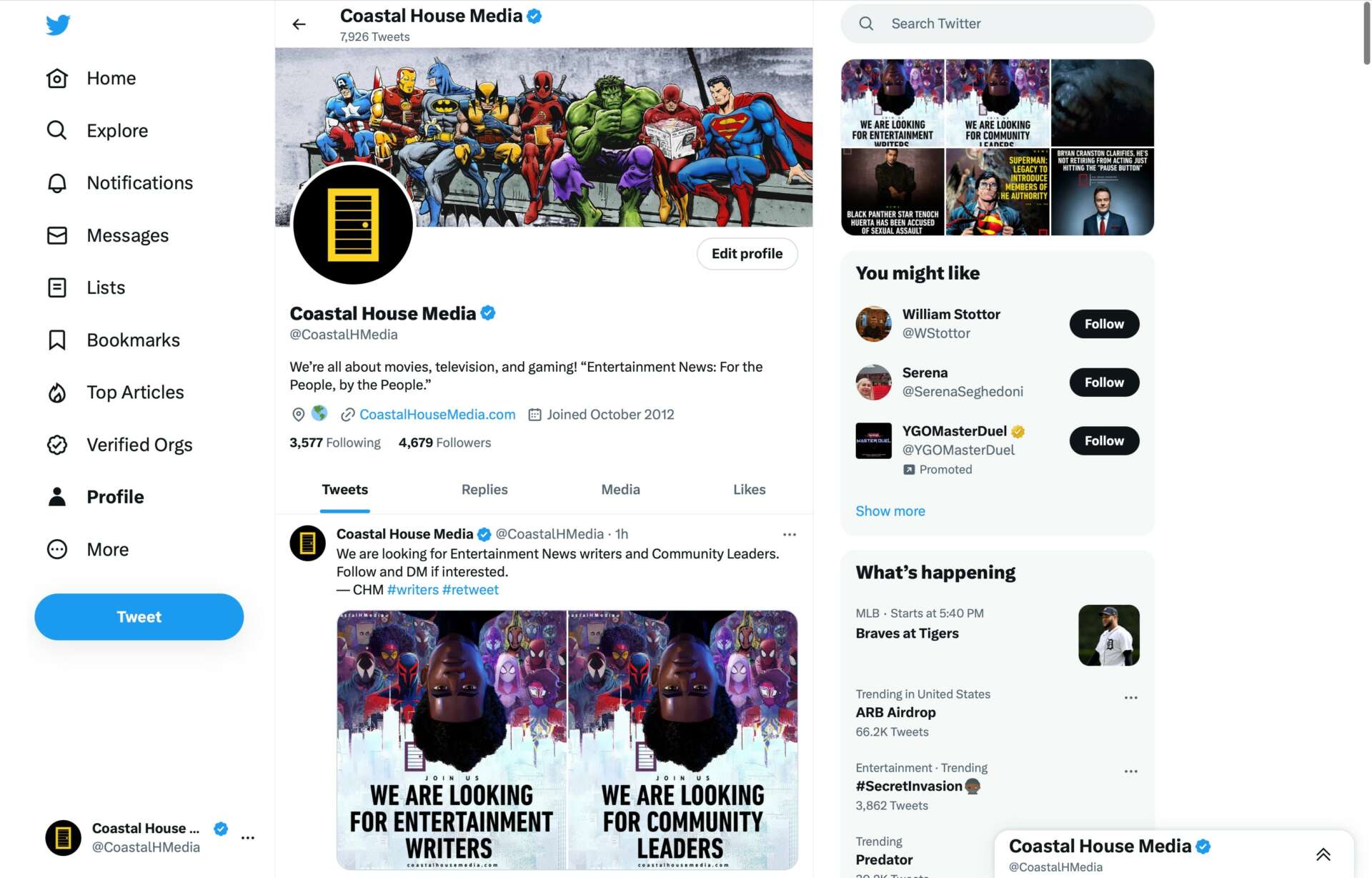Image resolution: width=1372 pixels, height=878 pixels.
Task: Follow William Stottor
Action: pyautogui.click(x=1104, y=324)
